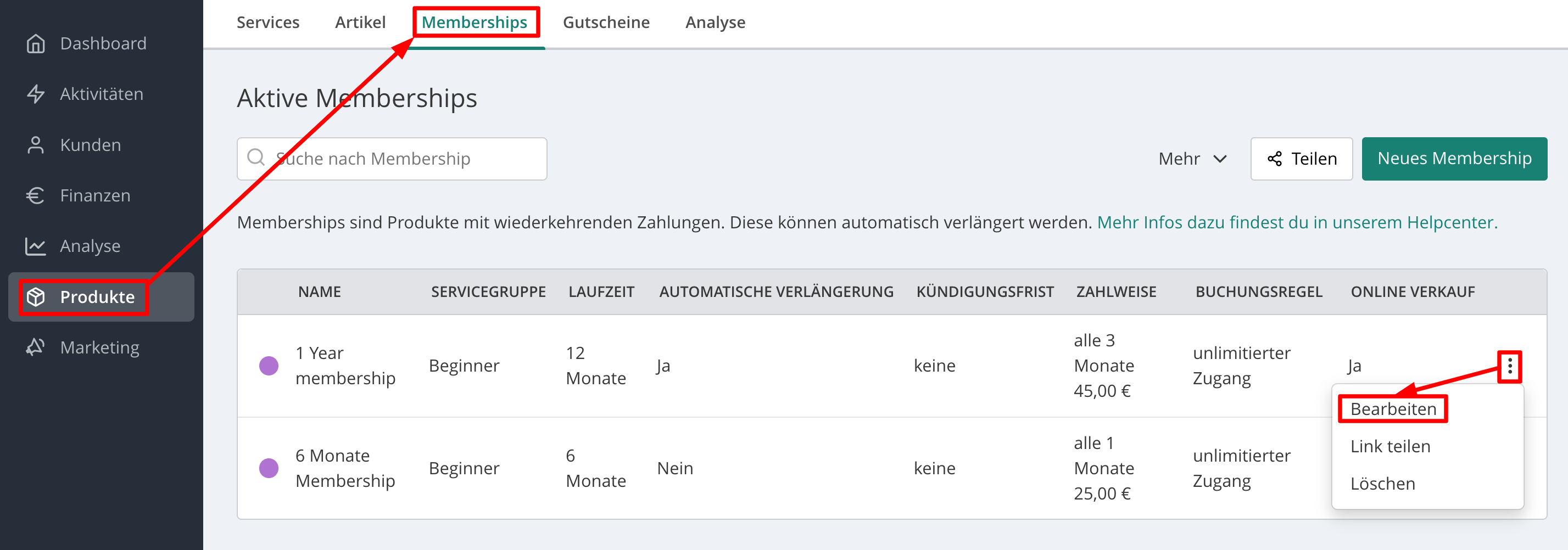Click 'Nein' auto-renewal cell of 6 Monate

tap(675, 468)
